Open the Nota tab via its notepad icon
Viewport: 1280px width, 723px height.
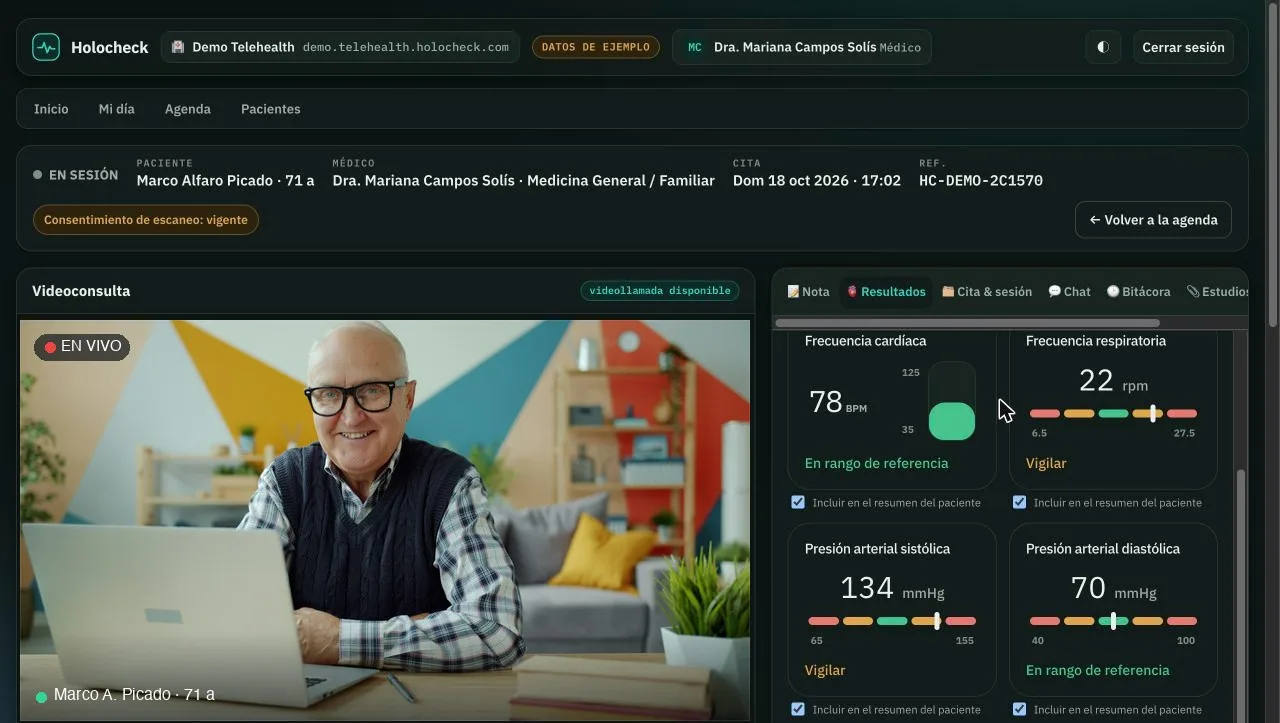coord(793,292)
